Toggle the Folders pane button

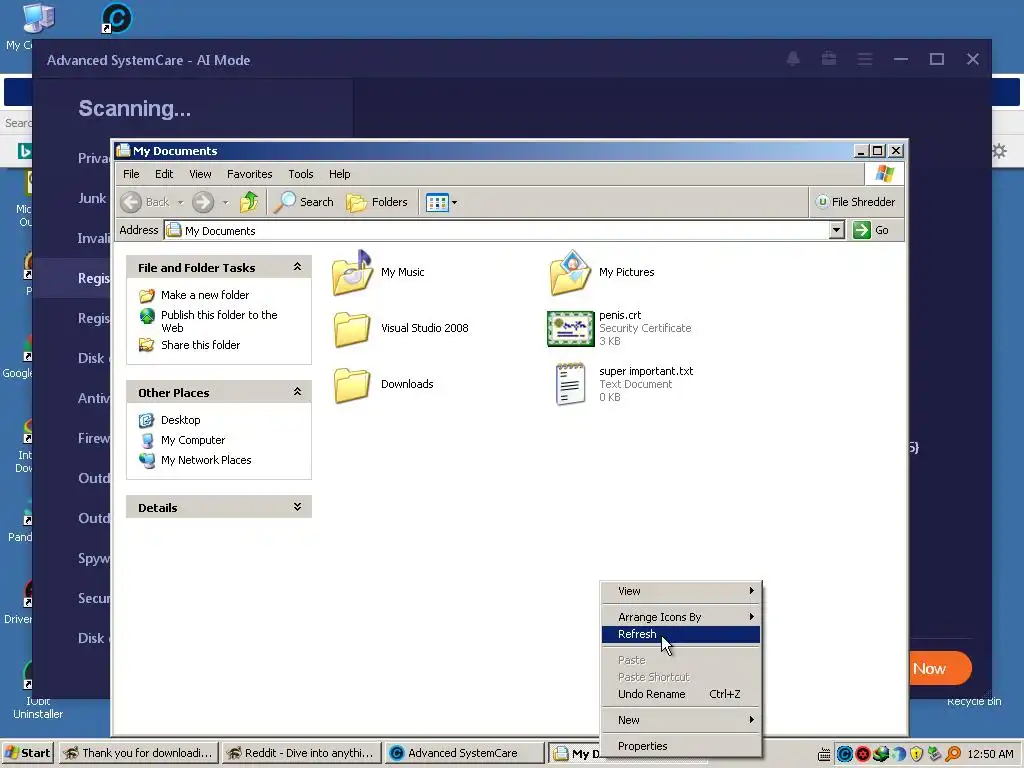click(x=377, y=202)
